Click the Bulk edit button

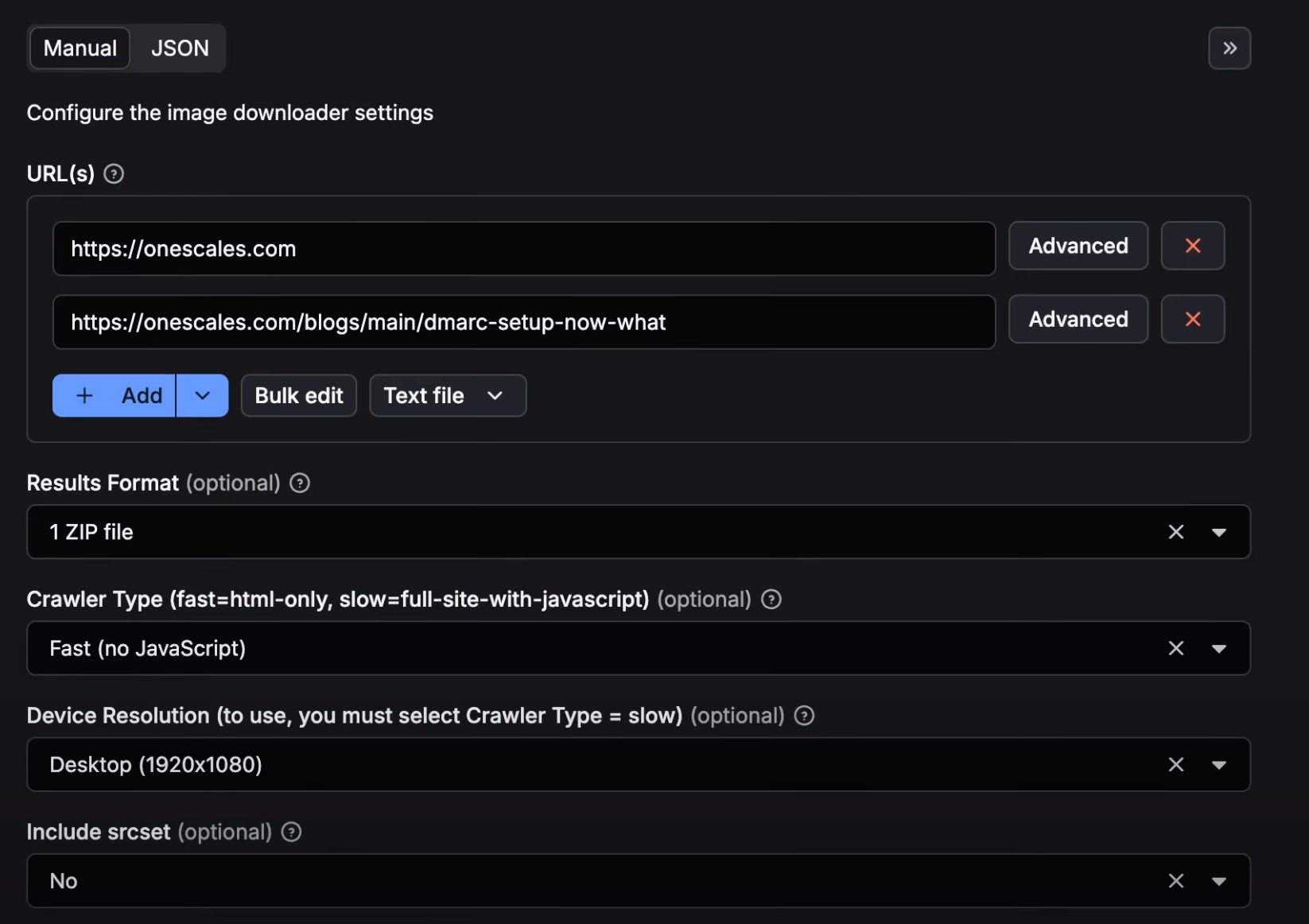pyautogui.click(x=299, y=395)
